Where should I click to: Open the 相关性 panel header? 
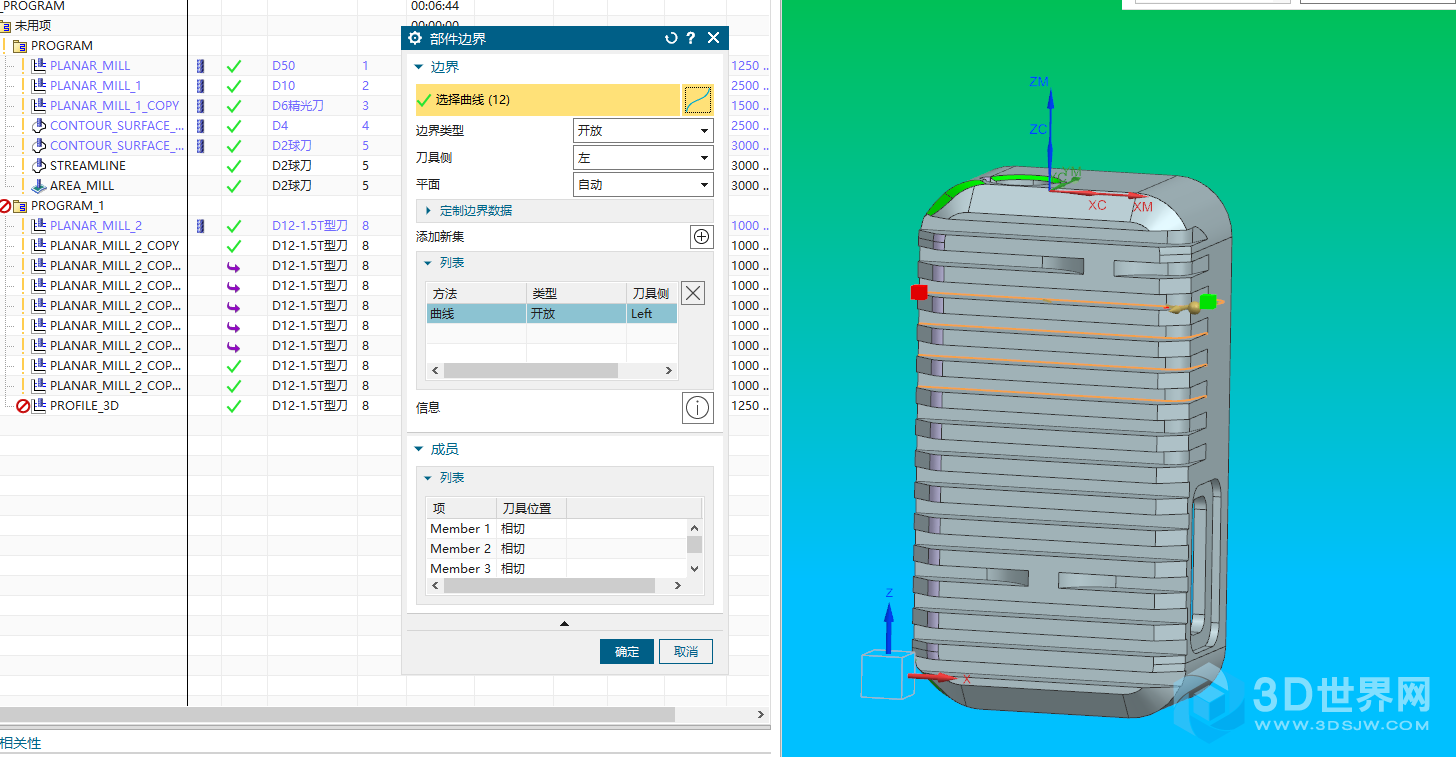pos(21,742)
